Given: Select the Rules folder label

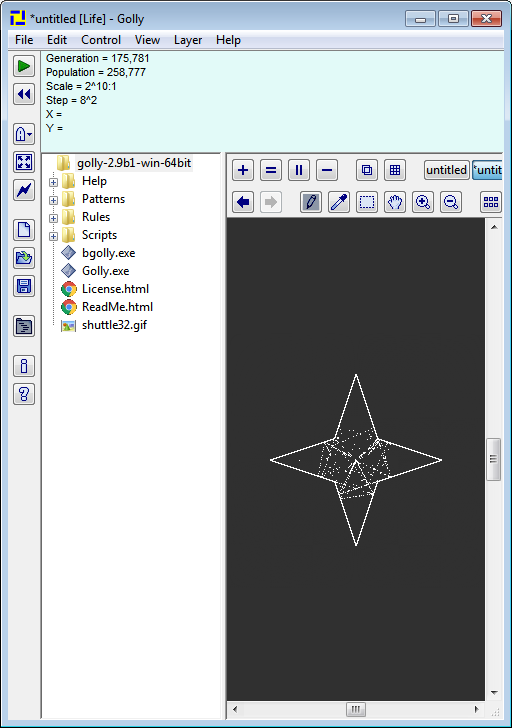Looking at the screenshot, I should [96, 217].
